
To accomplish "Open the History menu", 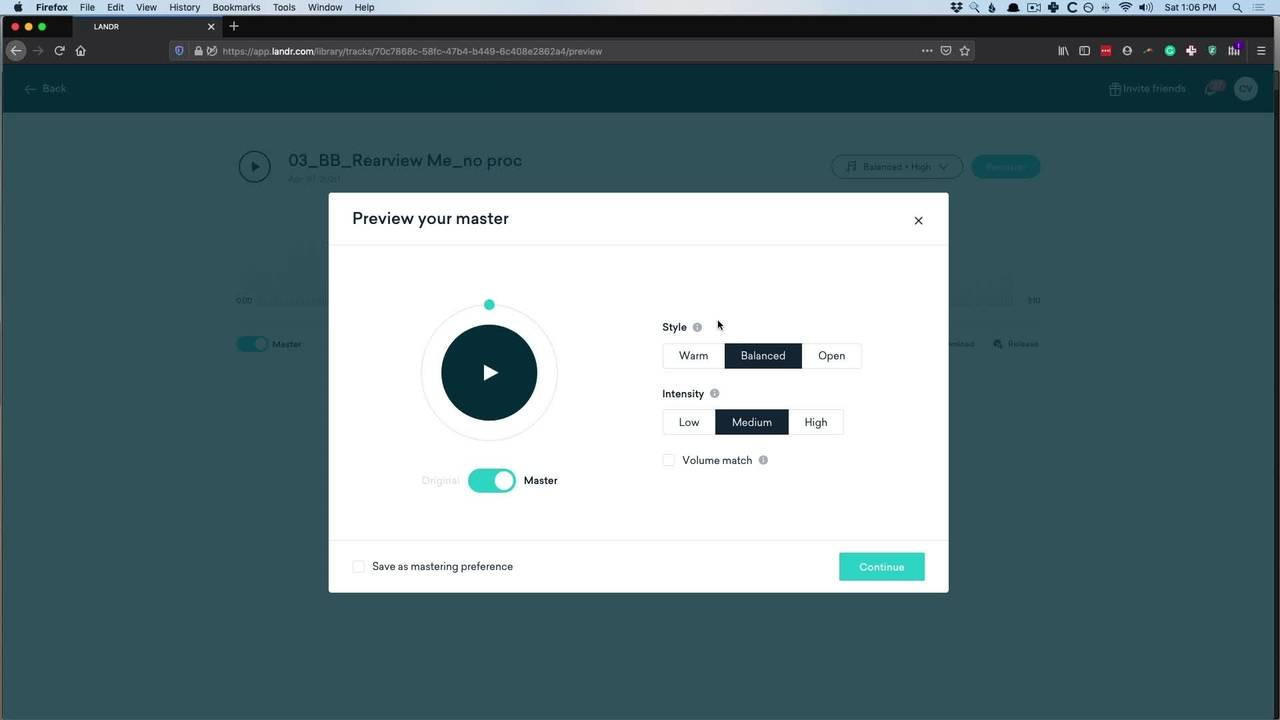I will tap(185, 7).
